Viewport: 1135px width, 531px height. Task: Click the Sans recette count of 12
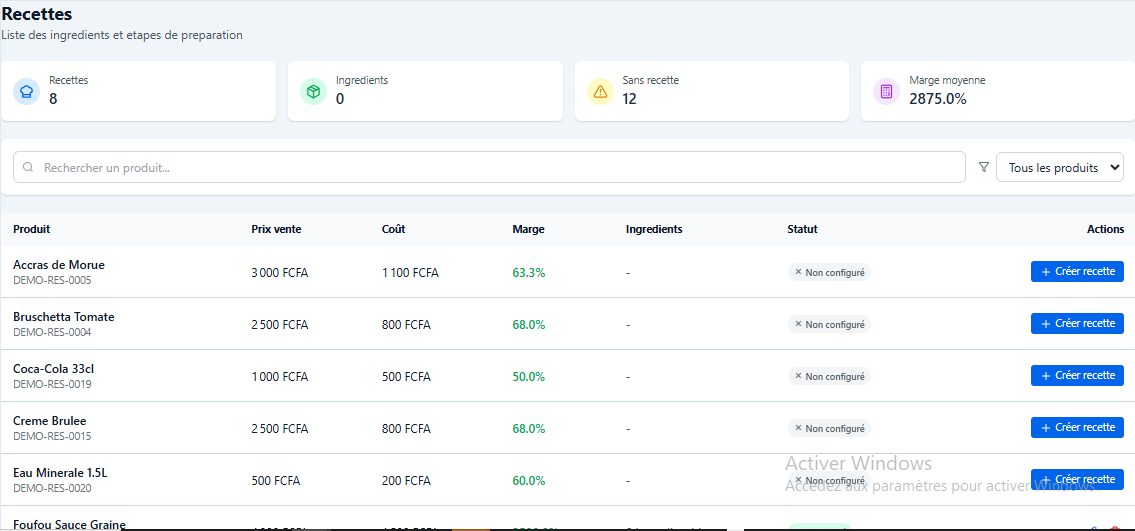[x=629, y=99]
